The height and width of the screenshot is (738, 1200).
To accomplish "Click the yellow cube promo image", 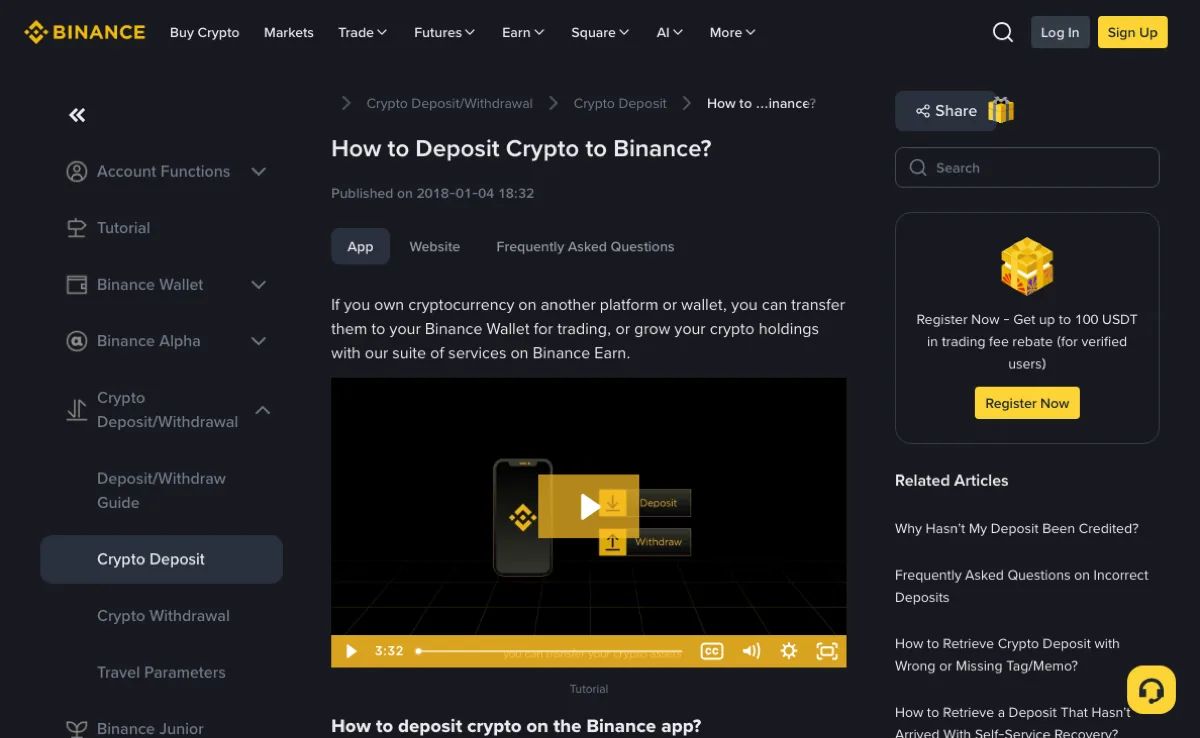I will click(x=1027, y=266).
